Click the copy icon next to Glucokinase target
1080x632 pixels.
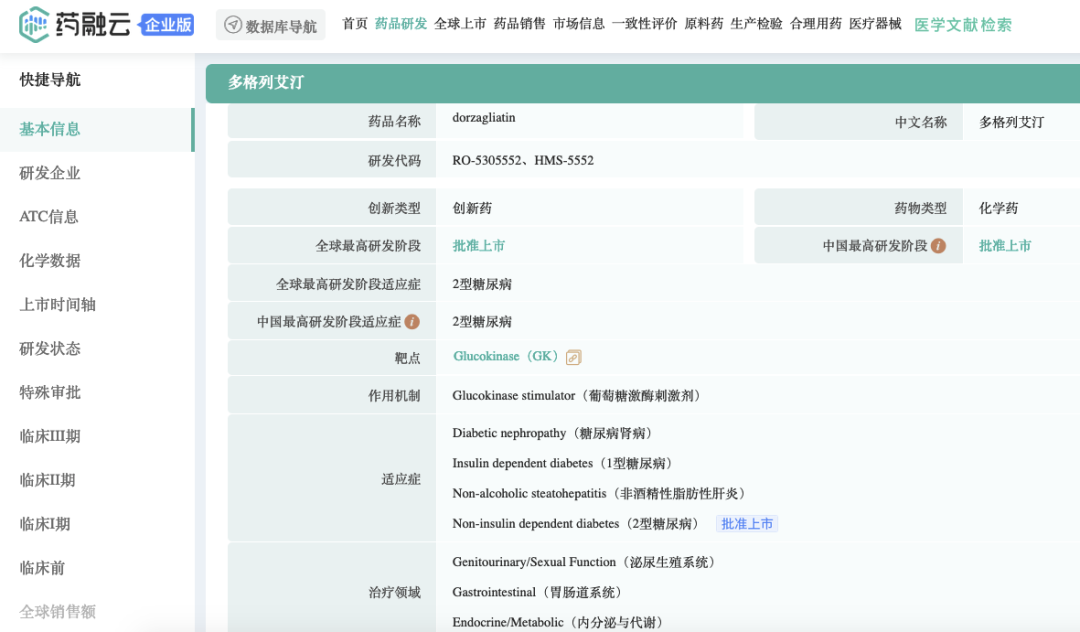pyautogui.click(x=573, y=357)
